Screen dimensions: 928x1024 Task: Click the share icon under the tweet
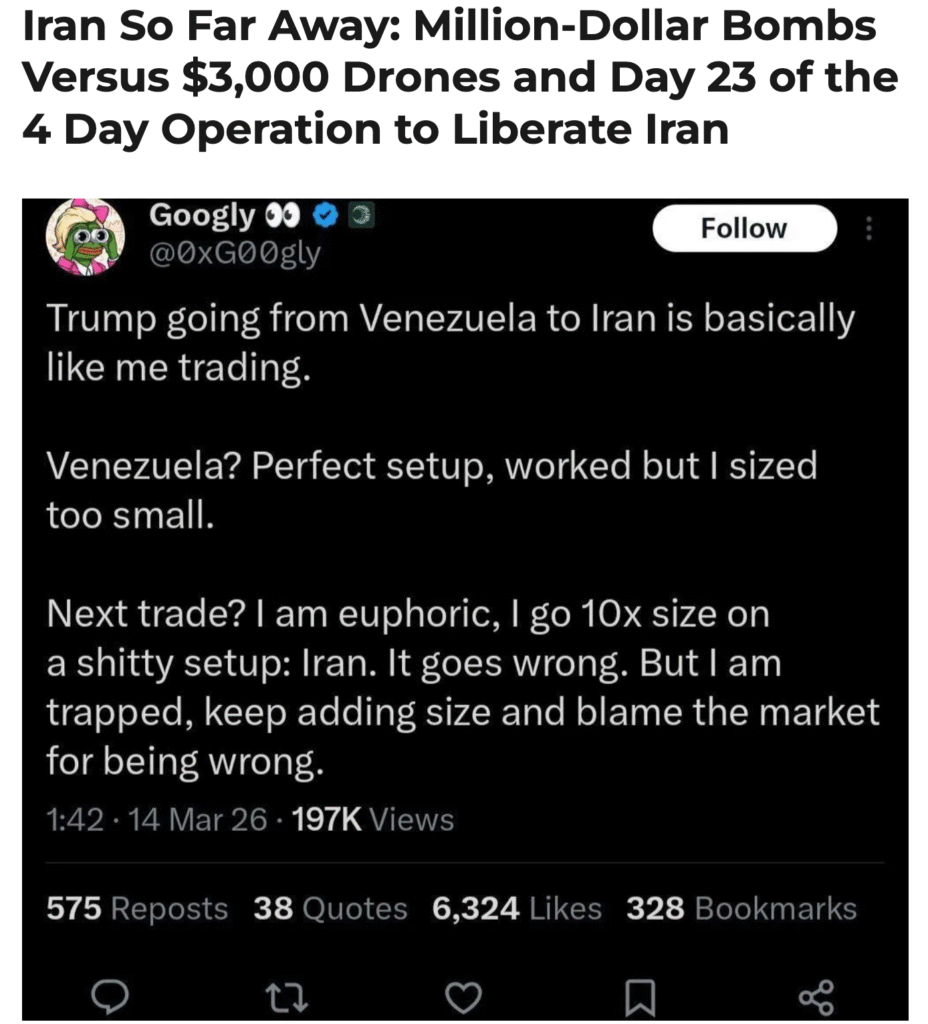click(x=816, y=995)
